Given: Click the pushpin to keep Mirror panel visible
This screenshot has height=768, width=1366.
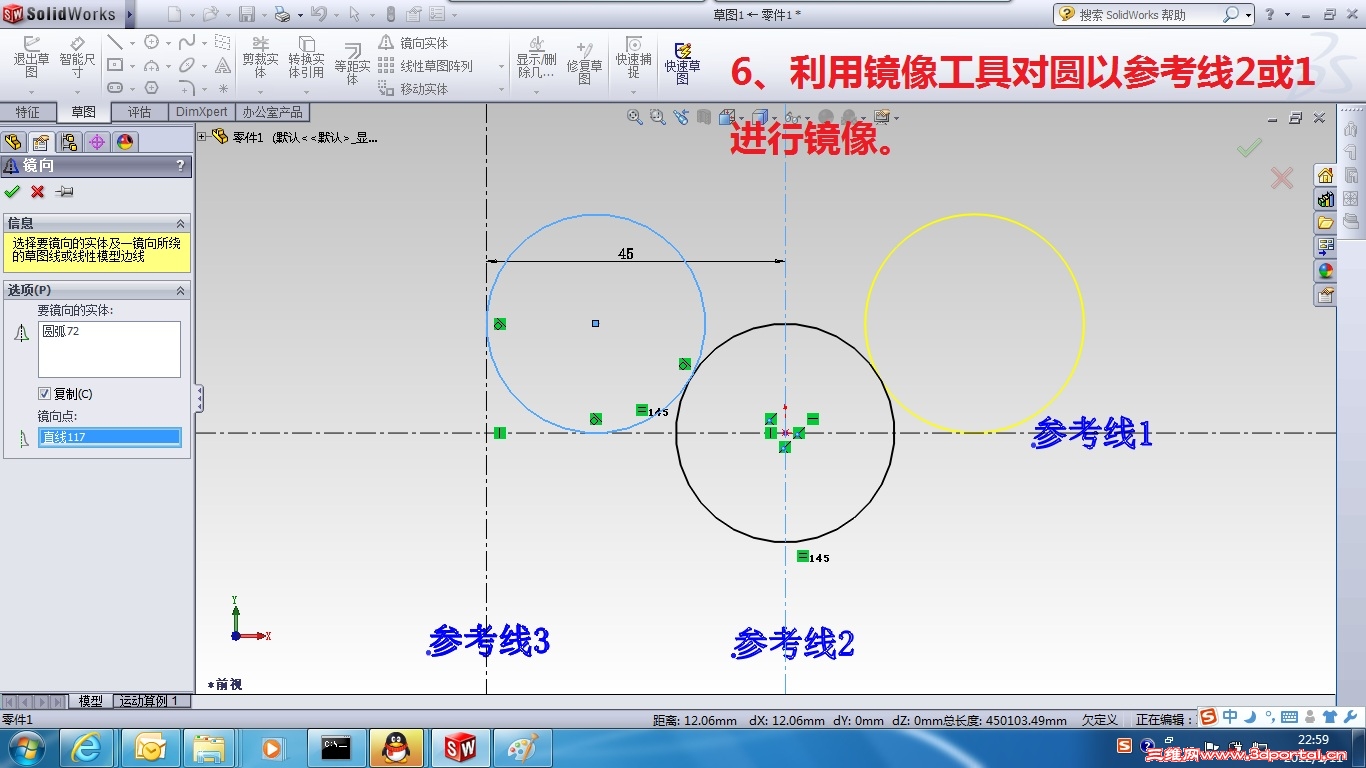Looking at the screenshot, I should [64, 191].
